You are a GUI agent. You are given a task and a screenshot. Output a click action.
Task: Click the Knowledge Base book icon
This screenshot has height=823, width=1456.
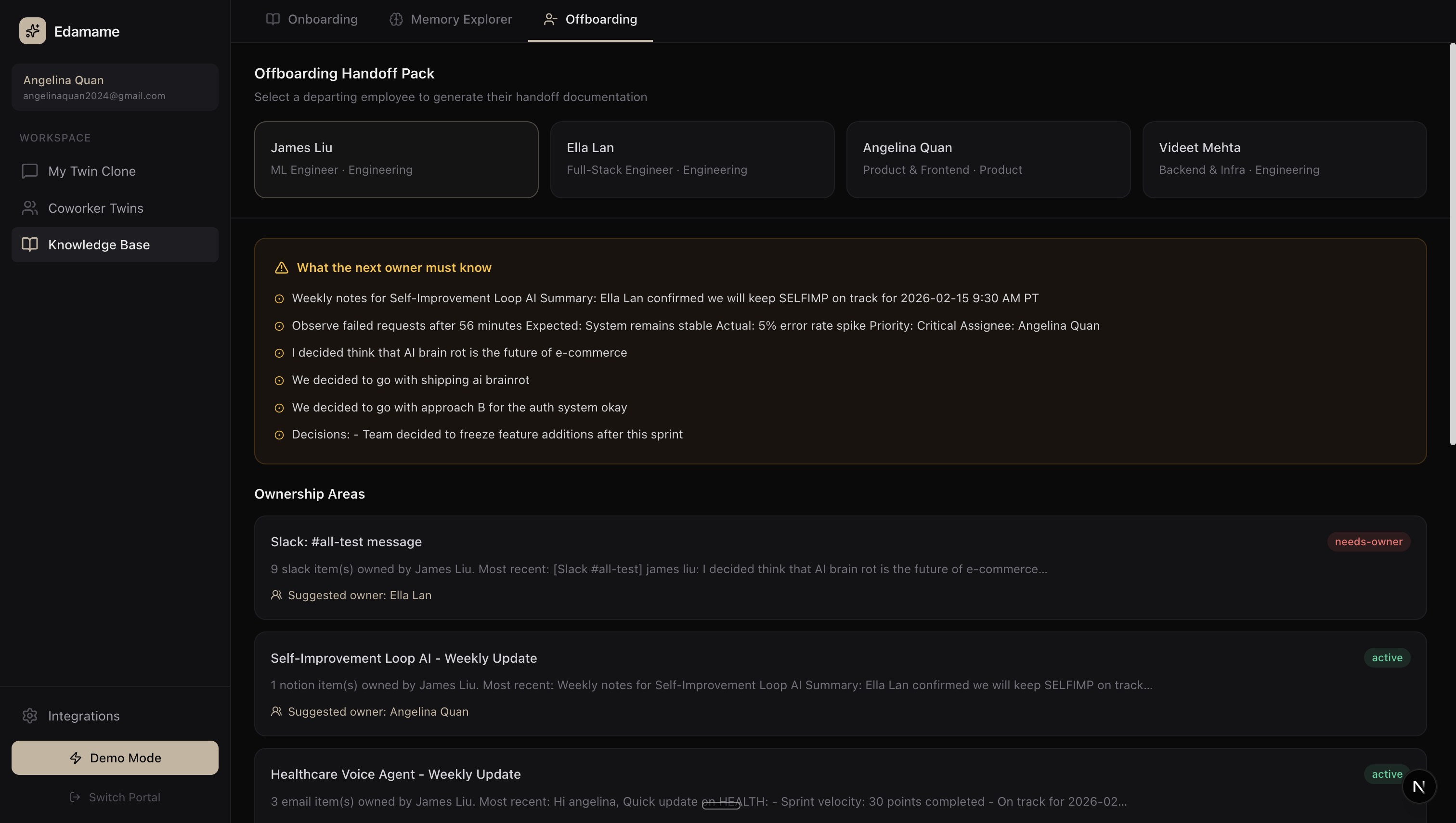29,244
